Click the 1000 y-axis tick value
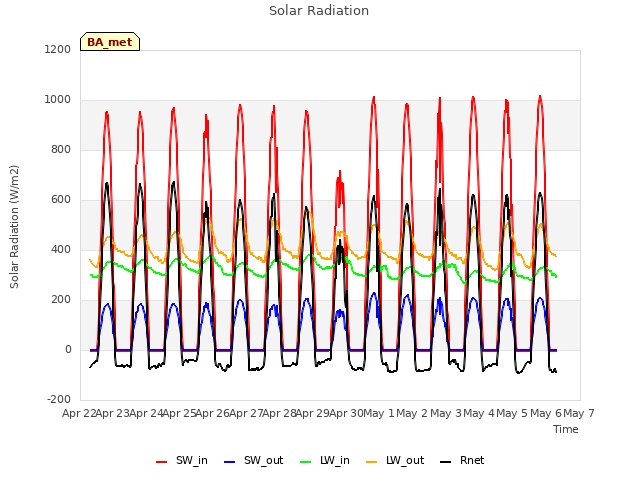Screen dimensions: 640x480 point(58,100)
